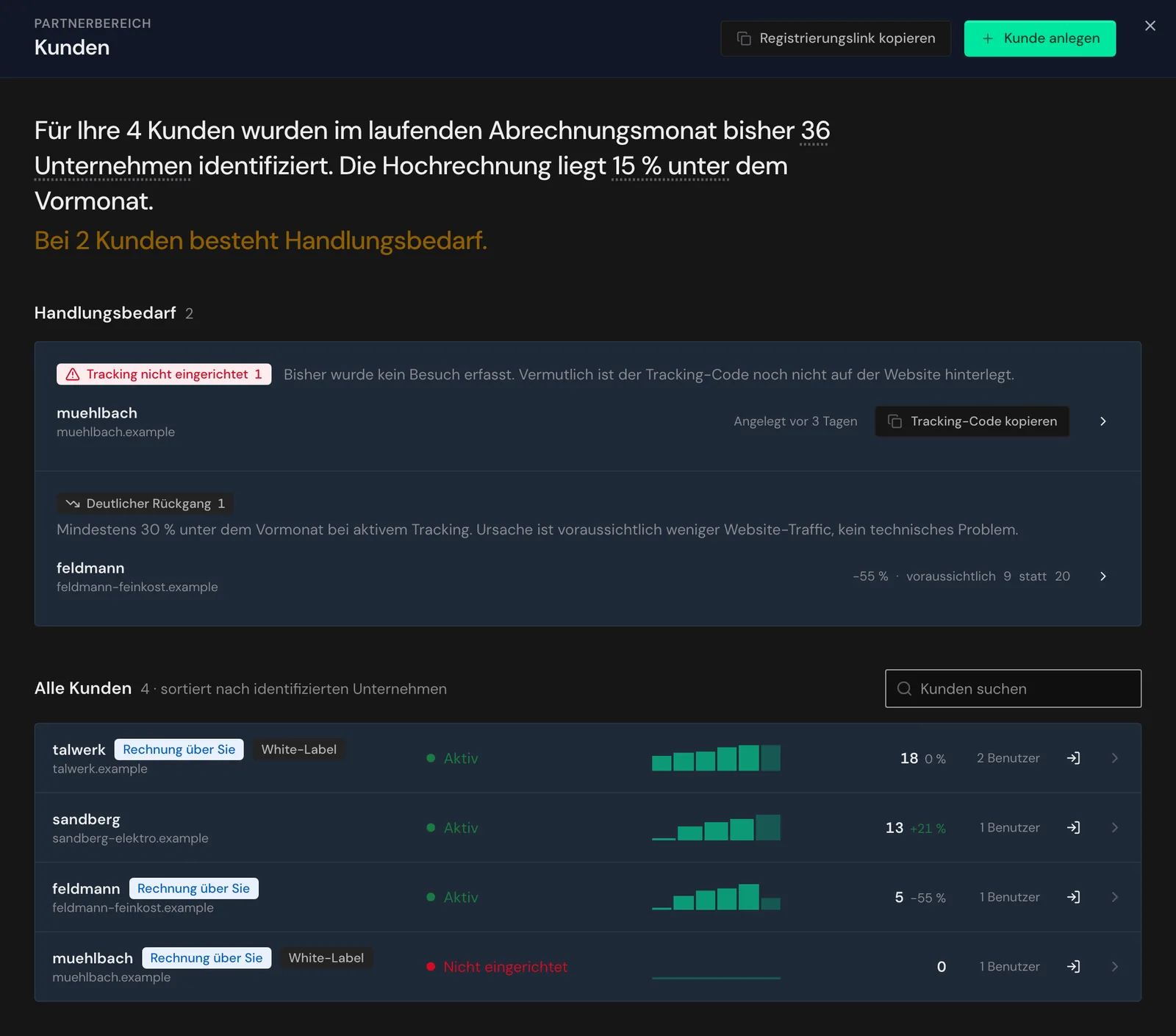Click the warning triangle in Tracking badge
This screenshot has height=1036, width=1176.
pos(73,374)
